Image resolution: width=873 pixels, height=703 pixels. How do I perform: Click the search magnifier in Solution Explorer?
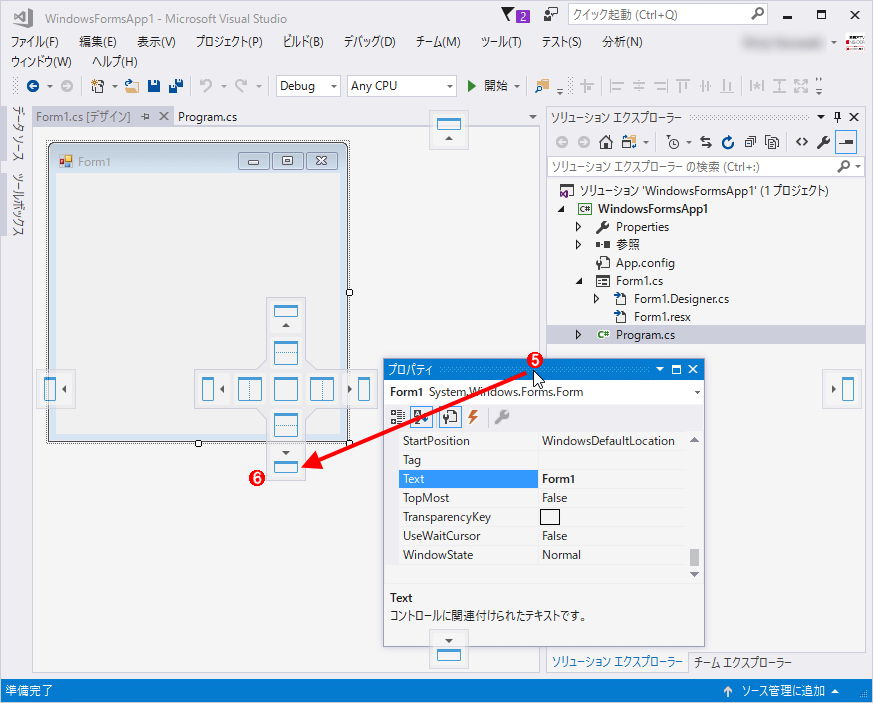[844, 166]
